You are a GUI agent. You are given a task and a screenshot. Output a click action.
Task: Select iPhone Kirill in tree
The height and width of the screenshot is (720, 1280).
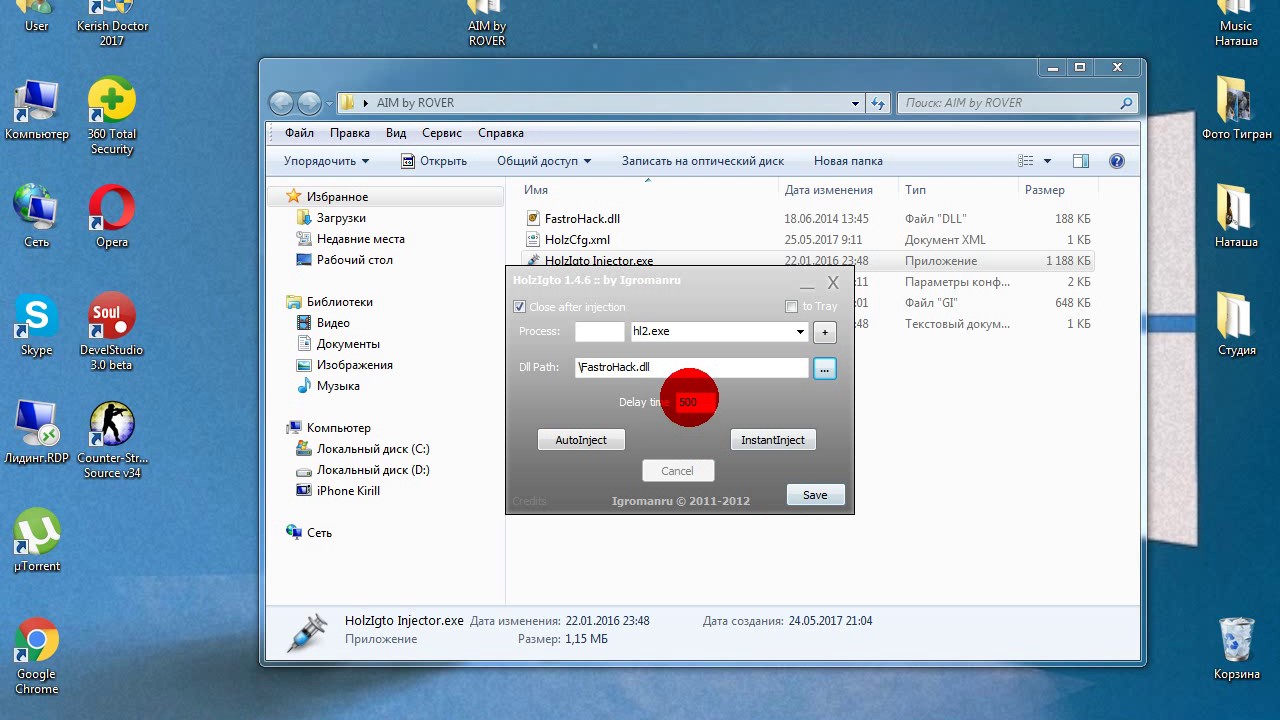pyautogui.click(x=348, y=491)
